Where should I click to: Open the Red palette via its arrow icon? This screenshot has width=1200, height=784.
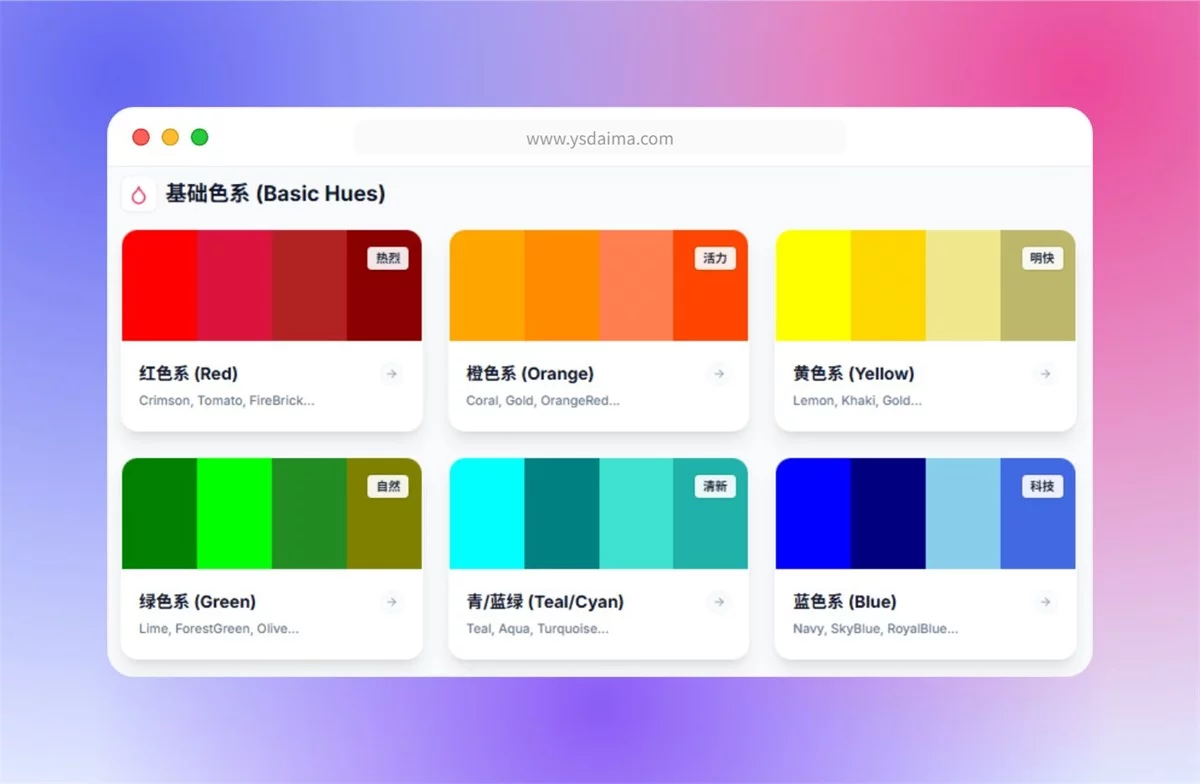coord(391,374)
